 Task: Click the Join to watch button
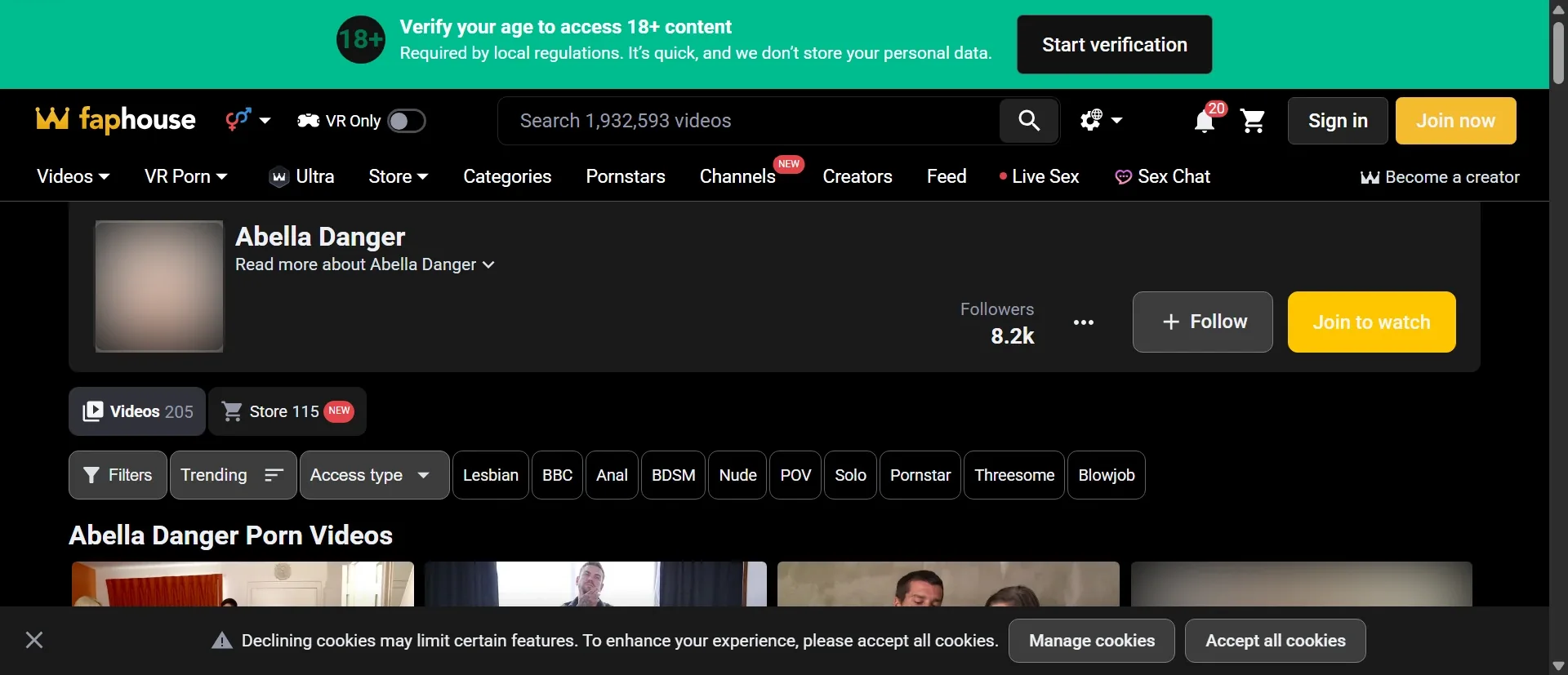point(1371,322)
